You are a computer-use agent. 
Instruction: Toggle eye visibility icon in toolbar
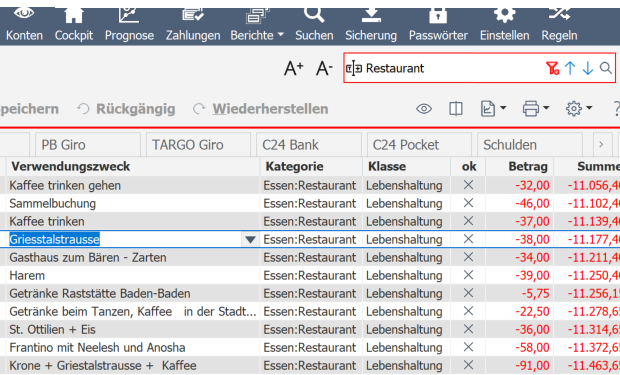pos(423,108)
